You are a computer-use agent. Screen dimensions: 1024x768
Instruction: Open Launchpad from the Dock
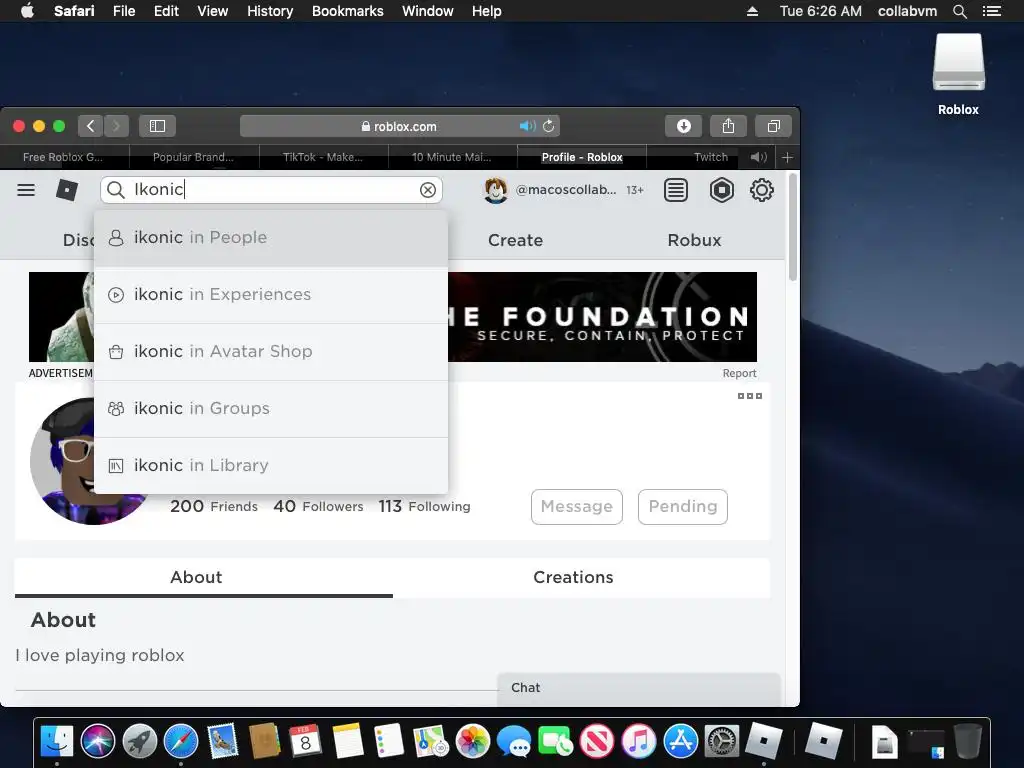tap(140, 741)
